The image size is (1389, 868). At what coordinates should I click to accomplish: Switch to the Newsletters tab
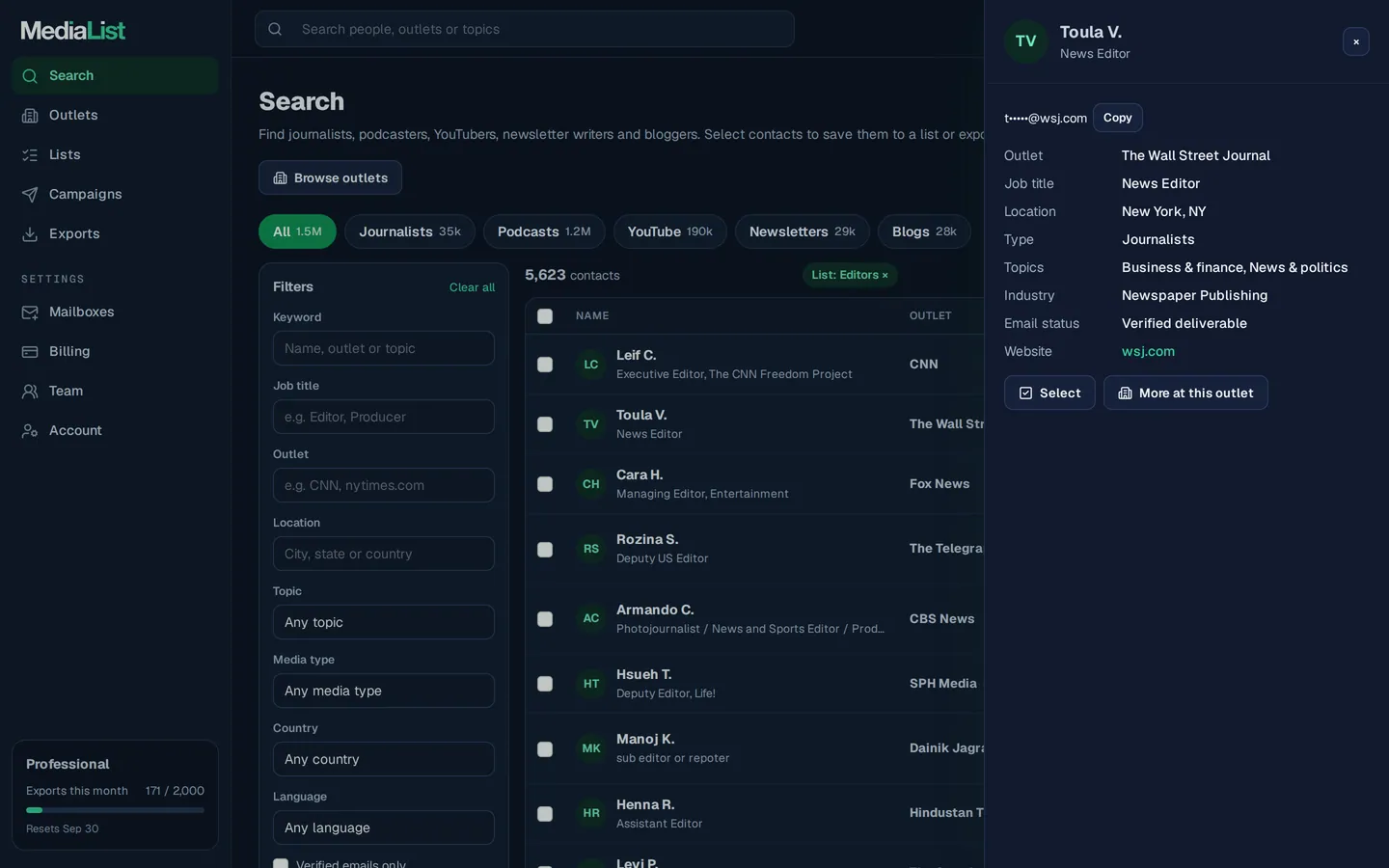tap(803, 231)
